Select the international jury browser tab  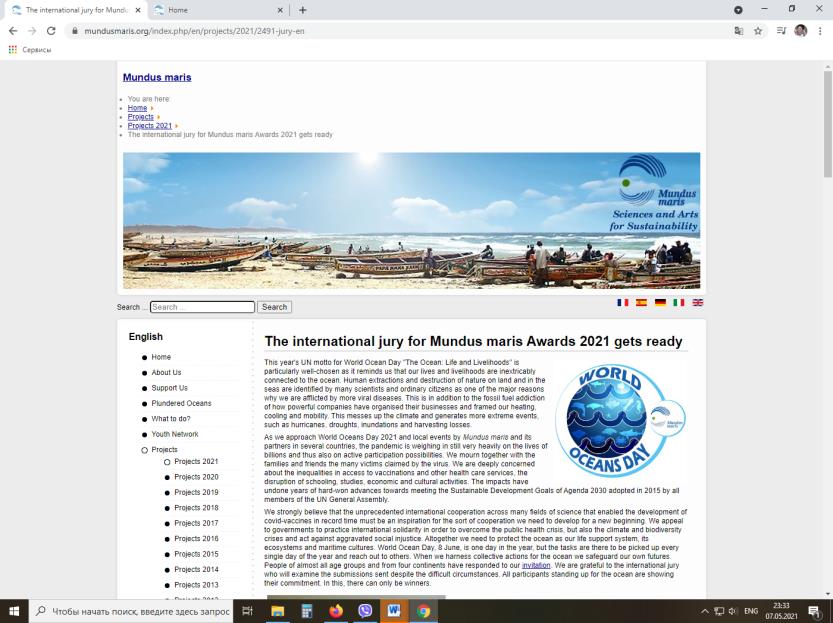(74, 10)
